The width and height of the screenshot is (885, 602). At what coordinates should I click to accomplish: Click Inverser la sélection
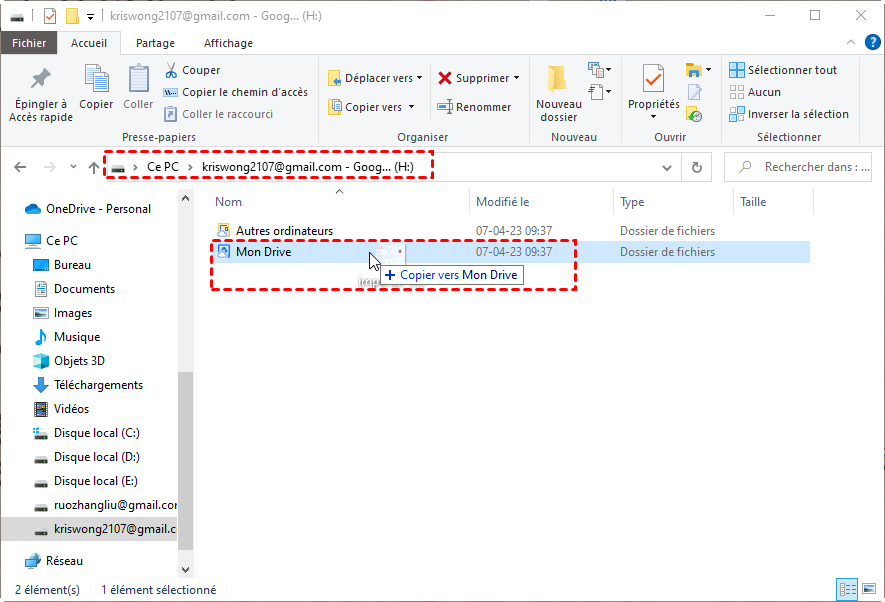pos(788,114)
